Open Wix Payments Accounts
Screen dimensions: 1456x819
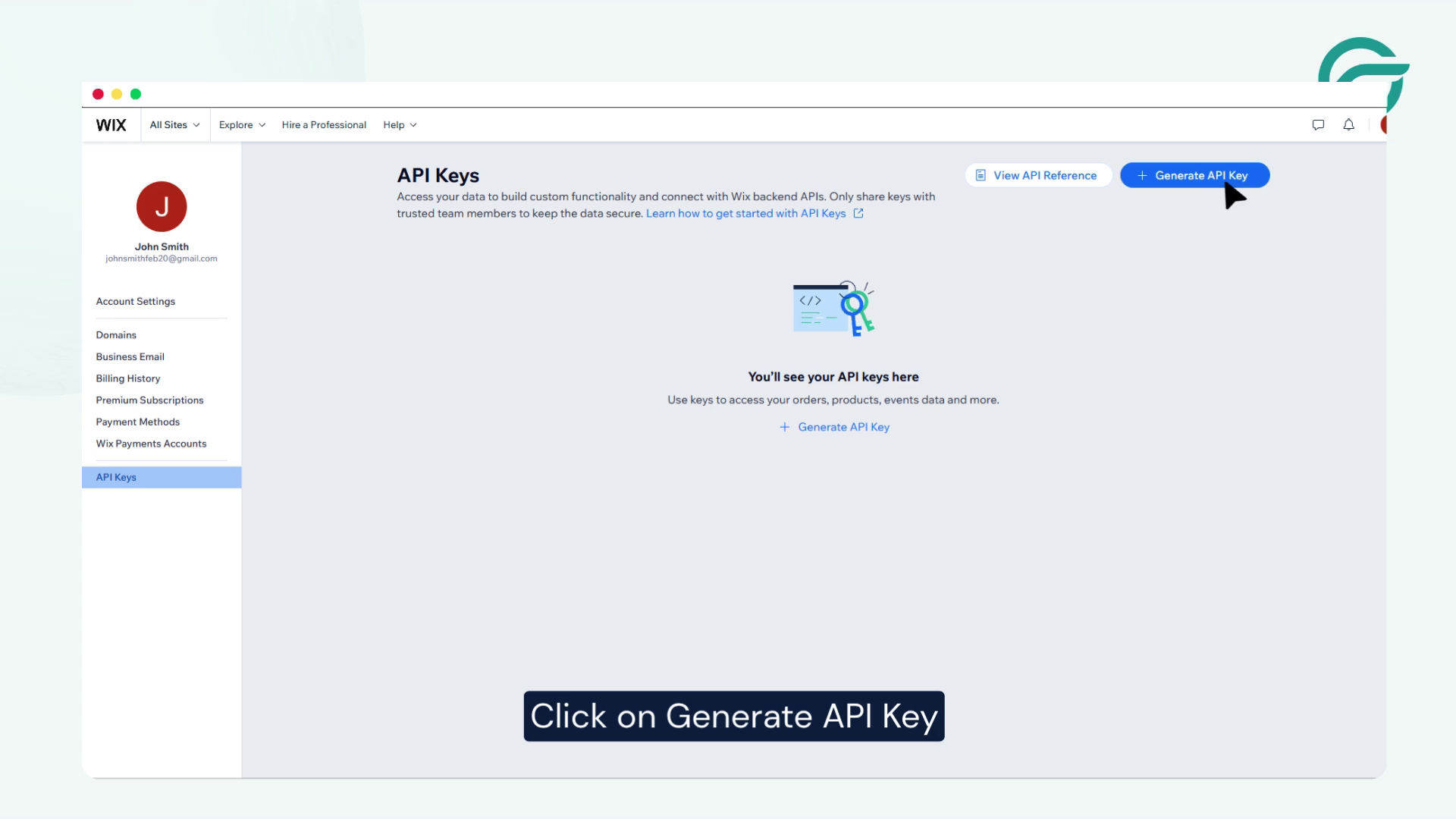tap(151, 444)
